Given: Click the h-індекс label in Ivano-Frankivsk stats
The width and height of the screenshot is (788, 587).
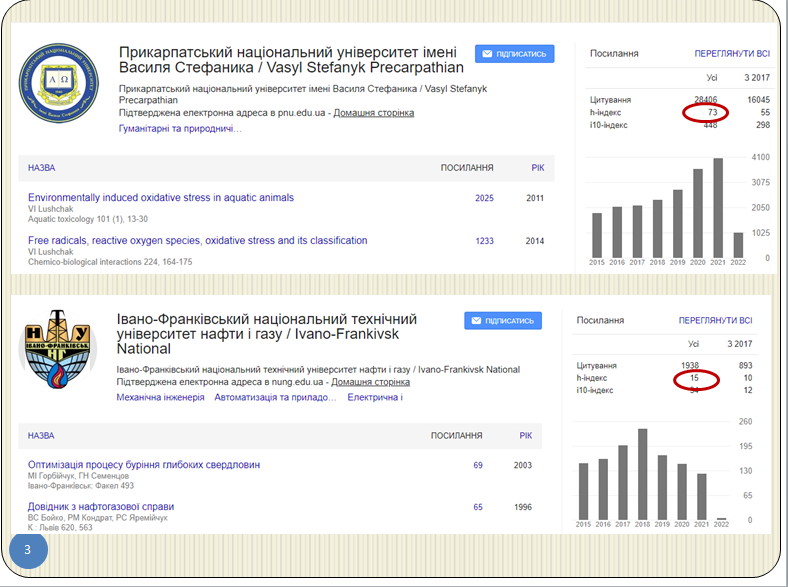Looking at the screenshot, I should [x=592, y=377].
